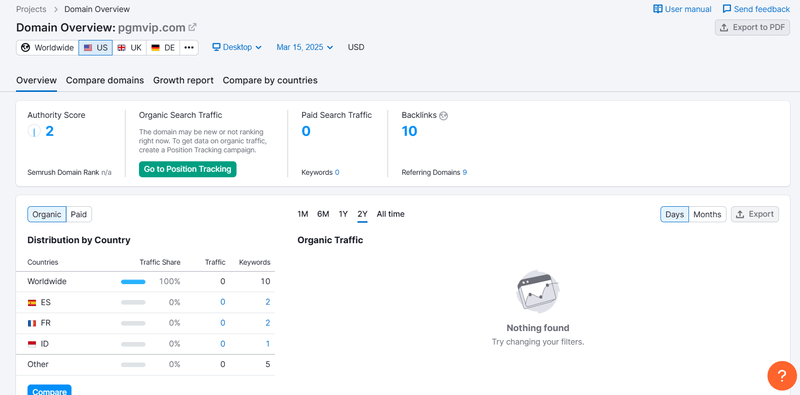800x395 pixels.
Task: Open the Compare by countries tab
Action: click(270, 80)
